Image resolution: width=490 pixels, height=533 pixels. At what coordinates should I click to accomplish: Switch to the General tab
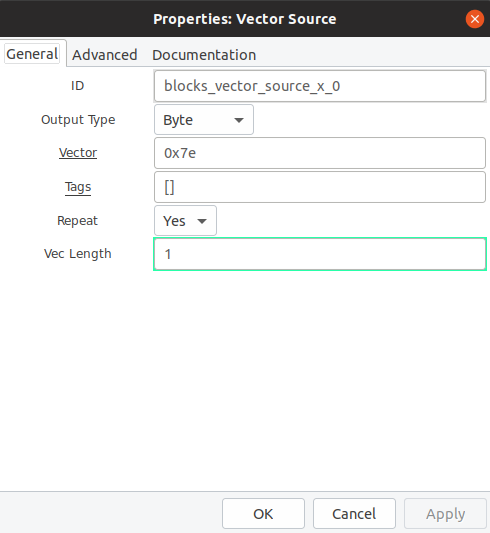pyautogui.click(x=32, y=54)
